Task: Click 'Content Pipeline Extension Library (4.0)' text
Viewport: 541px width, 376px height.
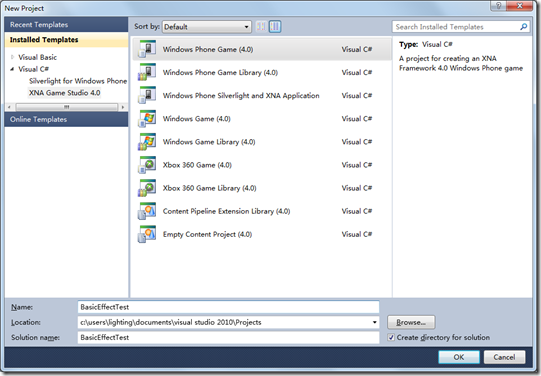Action: coord(226,211)
